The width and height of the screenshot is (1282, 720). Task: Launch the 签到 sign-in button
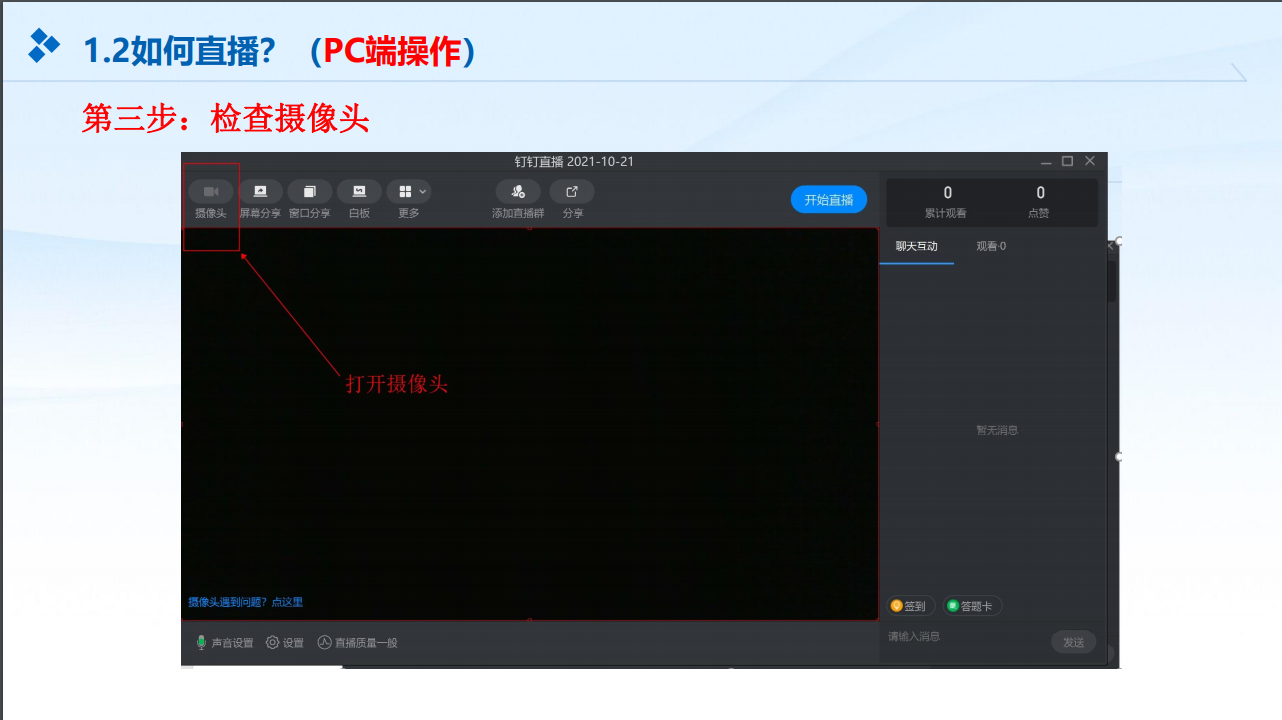click(x=910, y=606)
